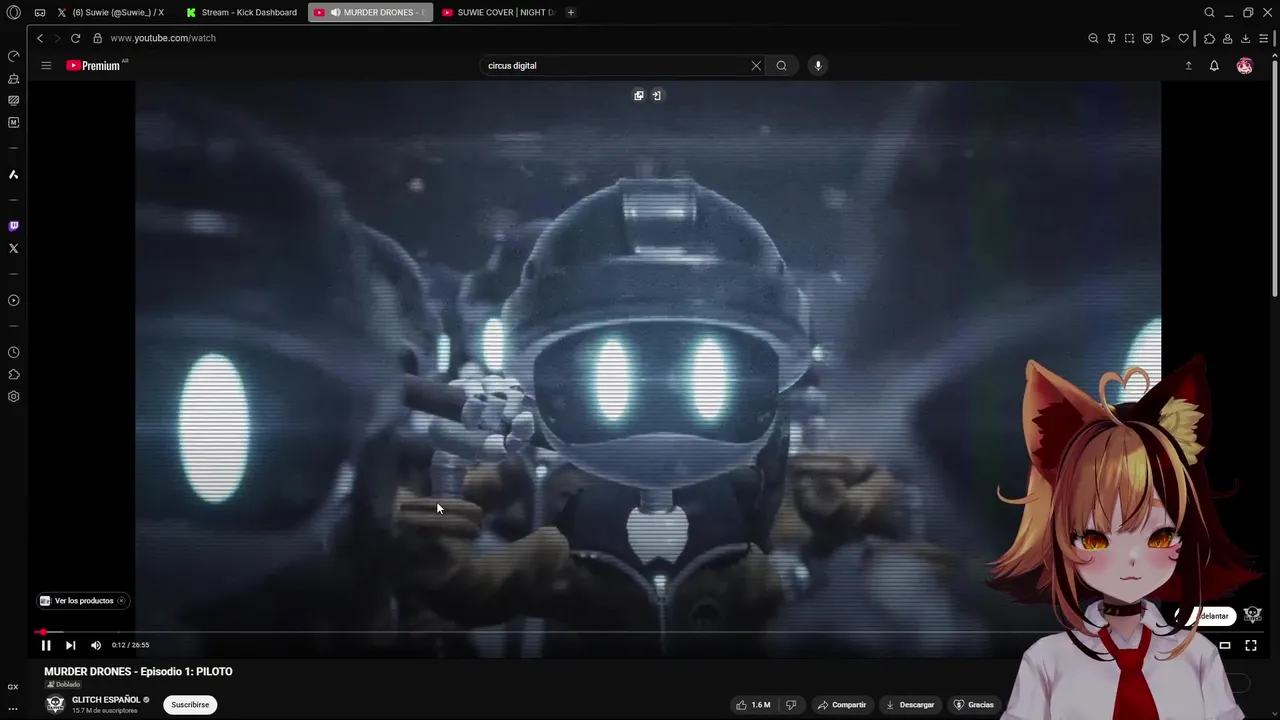Skip to next video

pyautogui.click(x=70, y=645)
